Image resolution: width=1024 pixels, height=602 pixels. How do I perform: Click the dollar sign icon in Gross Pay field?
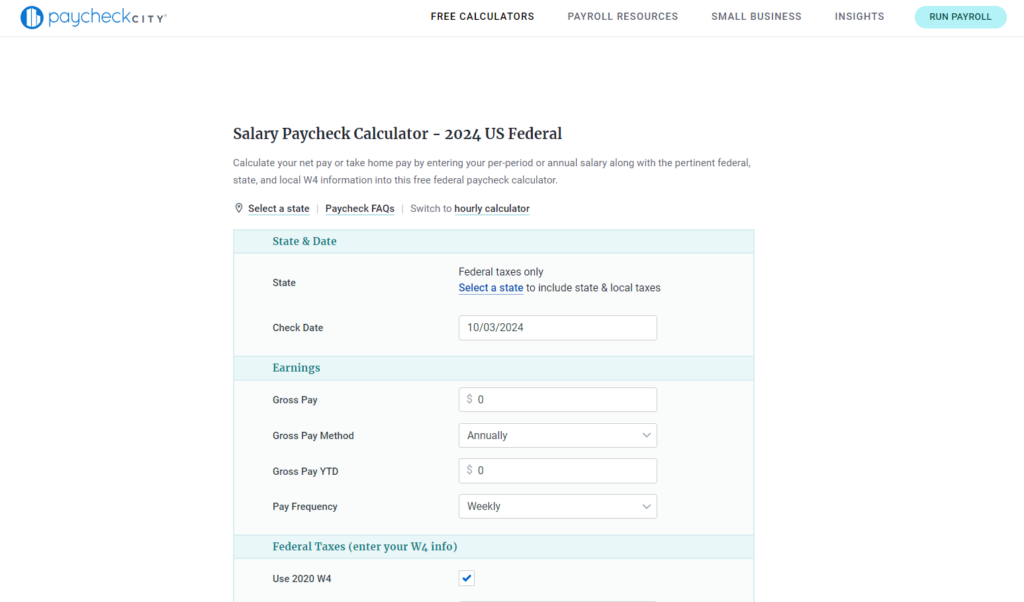pos(467,399)
